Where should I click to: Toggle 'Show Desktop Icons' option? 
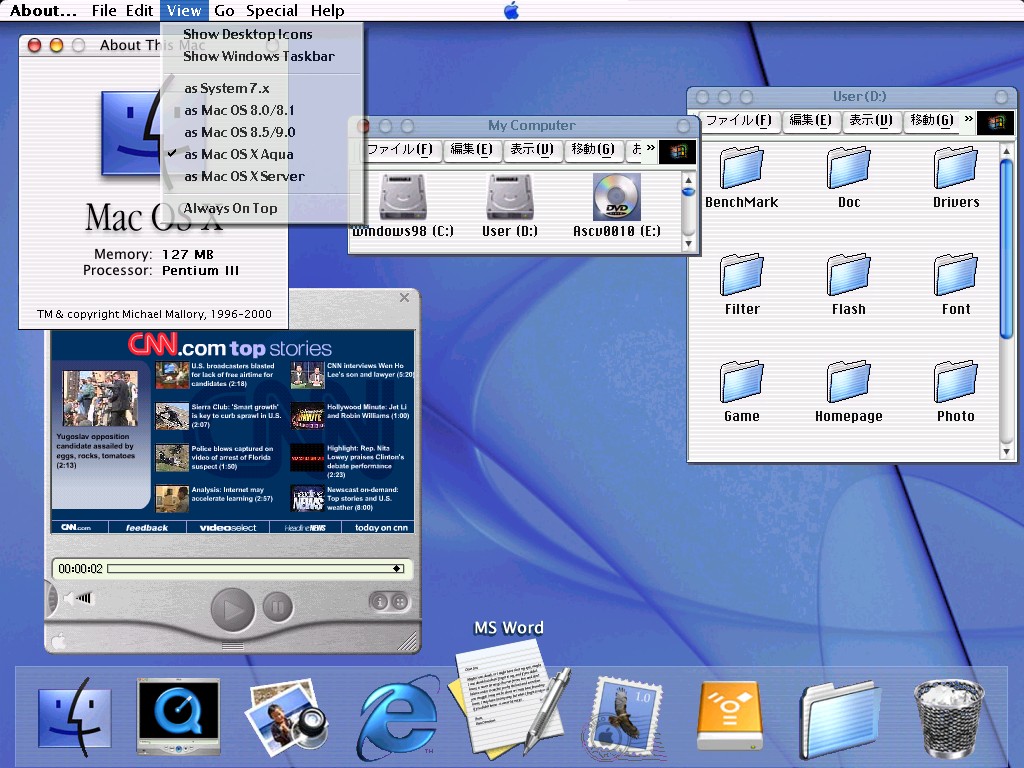coord(261,34)
